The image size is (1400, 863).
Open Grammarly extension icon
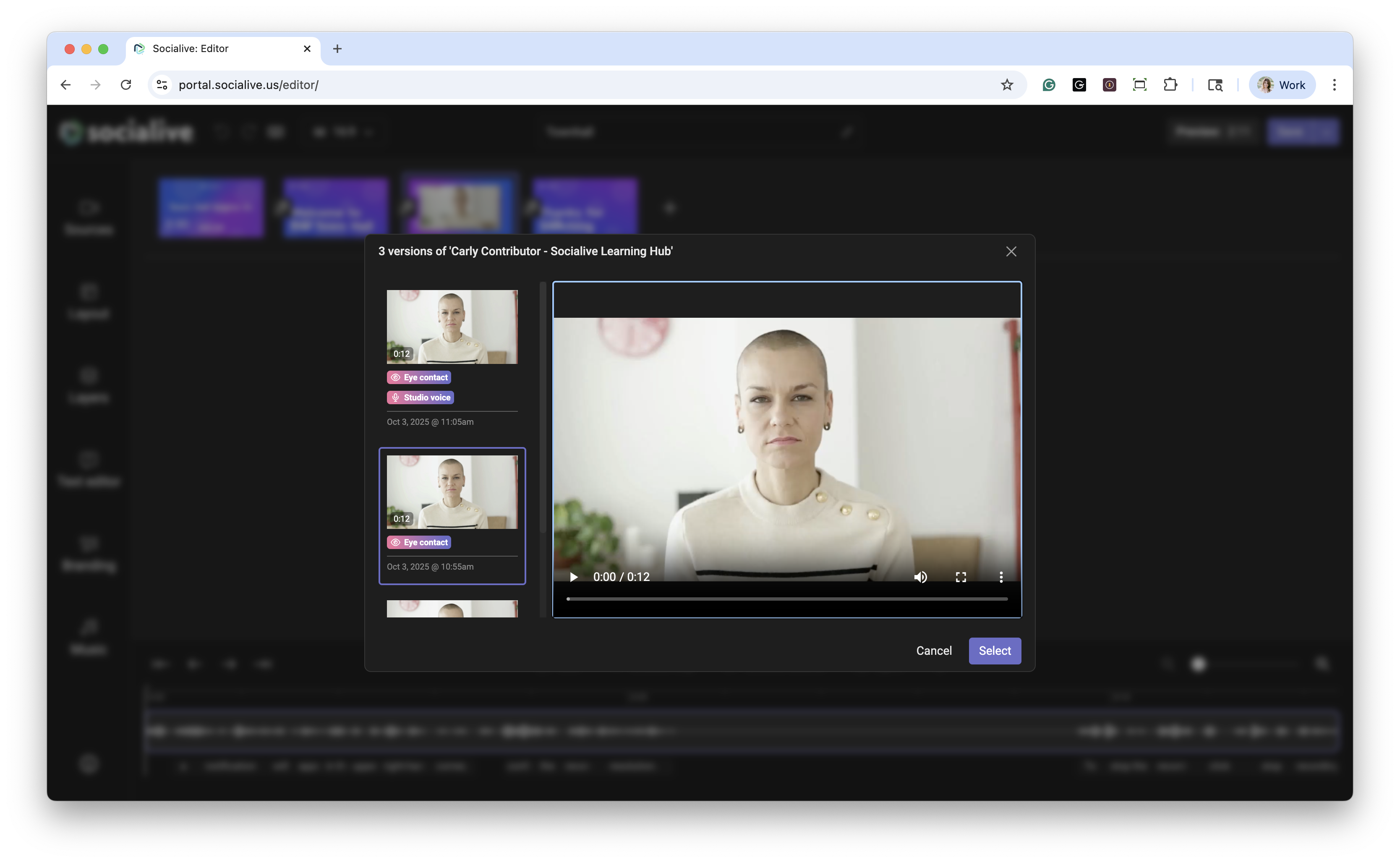point(1049,85)
